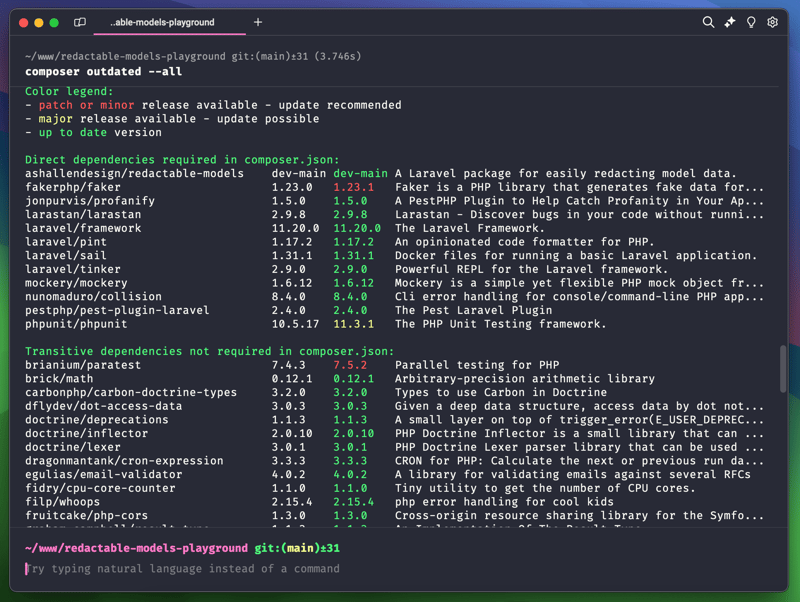The image size is (800, 602).
Task: Minimize window using the yellow button
Action: pos(39,22)
